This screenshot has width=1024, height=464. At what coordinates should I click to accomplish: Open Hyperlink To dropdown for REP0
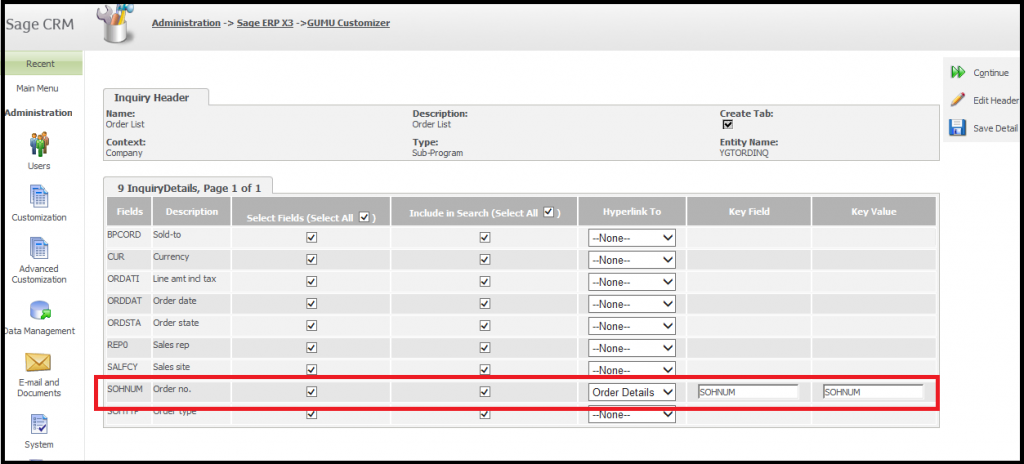tap(632, 348)
